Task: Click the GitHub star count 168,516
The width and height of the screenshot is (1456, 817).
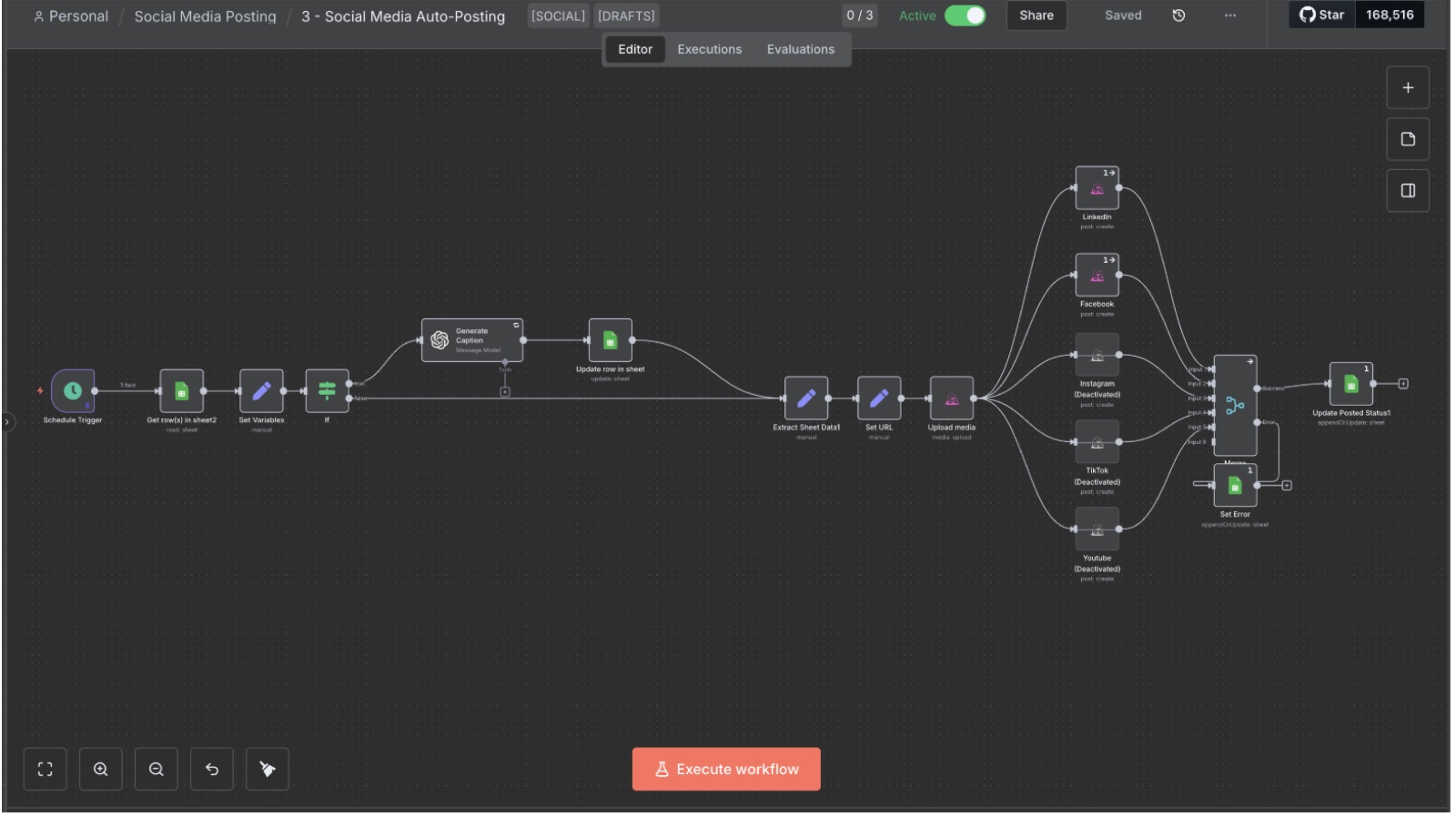Action: (1390, 15)
